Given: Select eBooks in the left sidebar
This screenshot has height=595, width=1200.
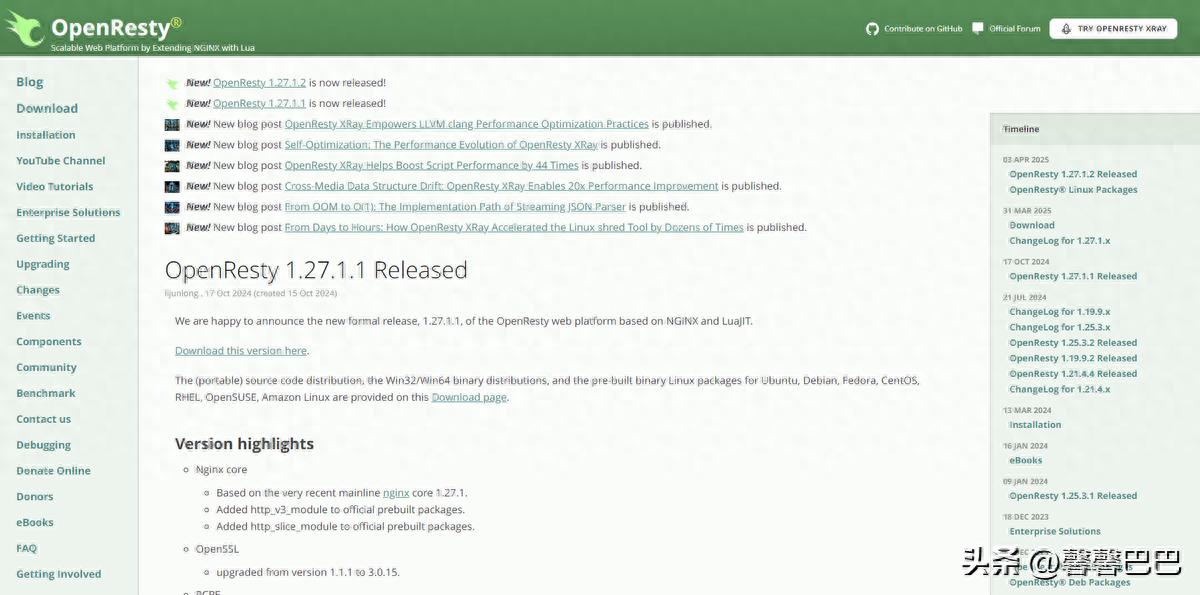Looking at the screenshot, I should point(35,523).
